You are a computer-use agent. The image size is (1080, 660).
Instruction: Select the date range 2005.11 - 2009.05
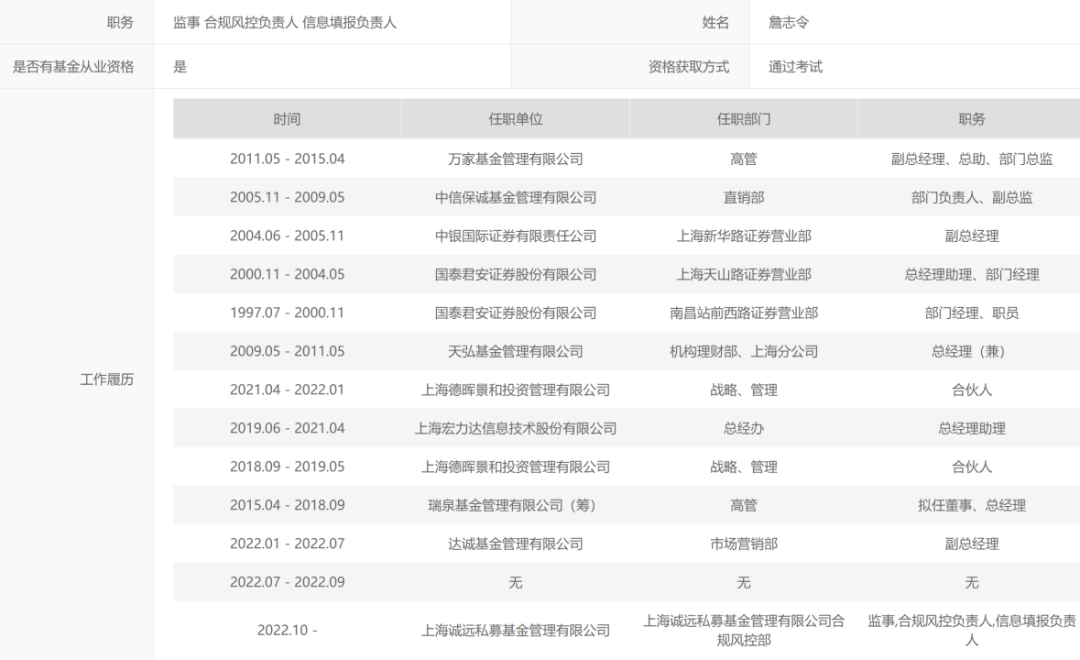pyautogui.click(x=287, y=197)
